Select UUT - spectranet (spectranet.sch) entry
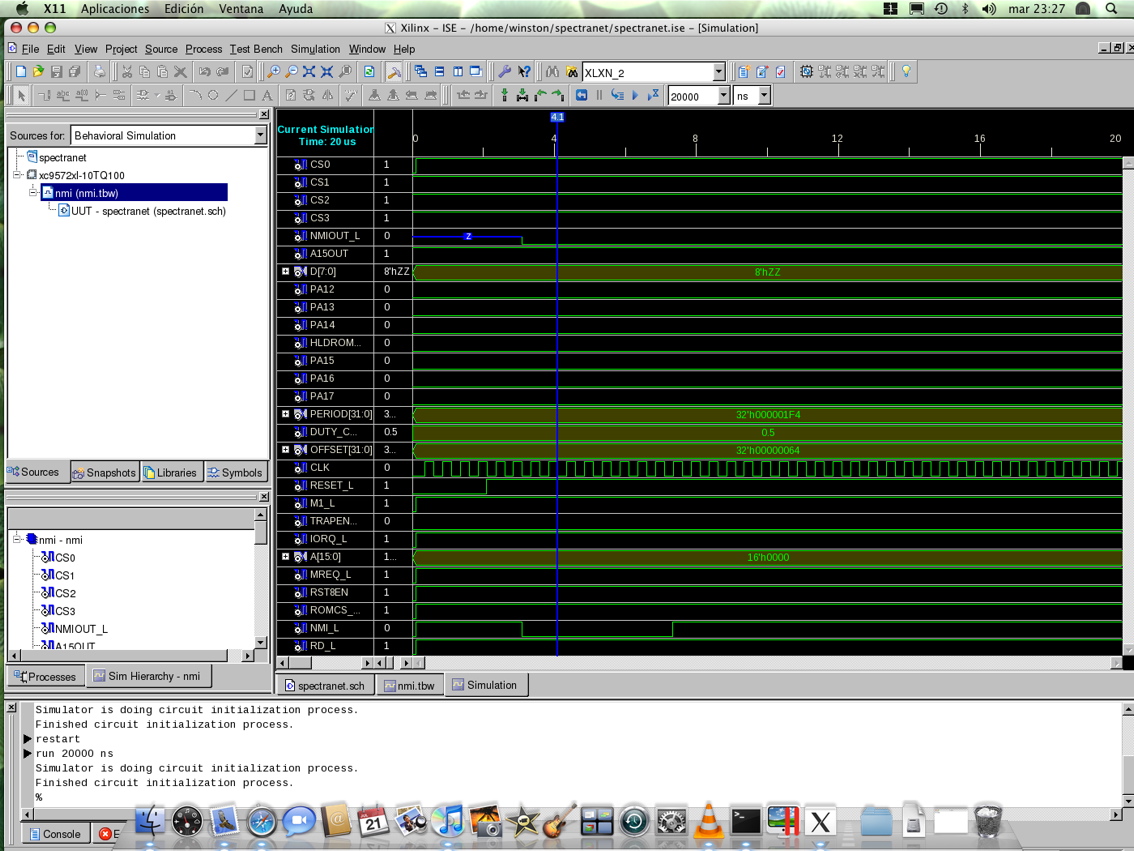The width and height of the screenshot is (1134, 851). 142,211
